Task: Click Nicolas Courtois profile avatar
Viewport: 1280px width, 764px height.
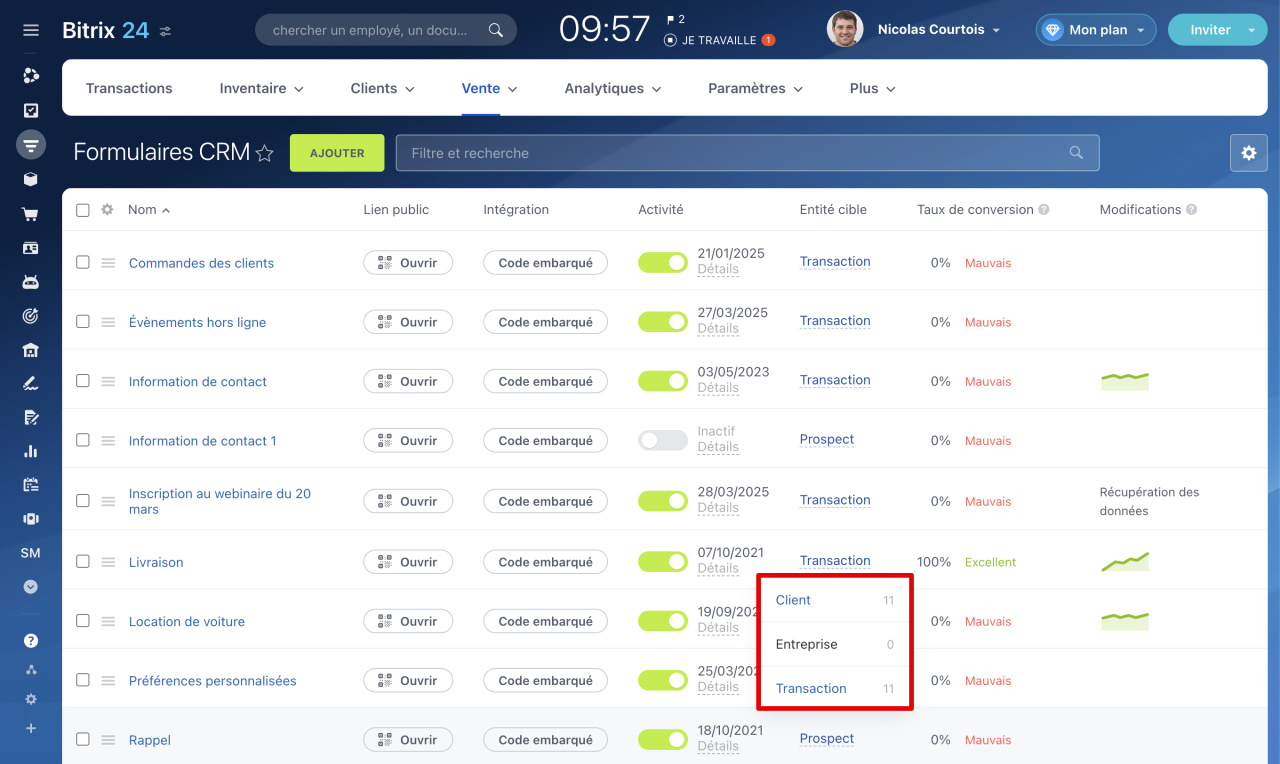Action: pyautogui.click(x=845, y=30)
